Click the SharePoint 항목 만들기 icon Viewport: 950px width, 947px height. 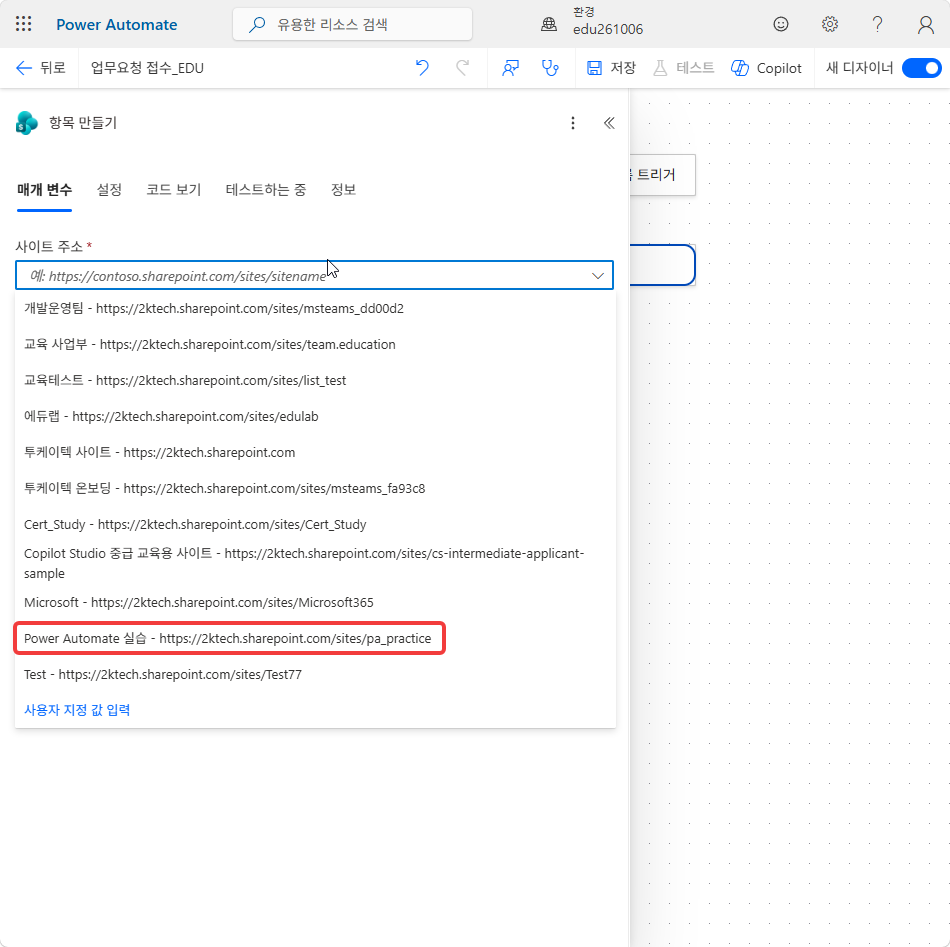coord(27,123)
